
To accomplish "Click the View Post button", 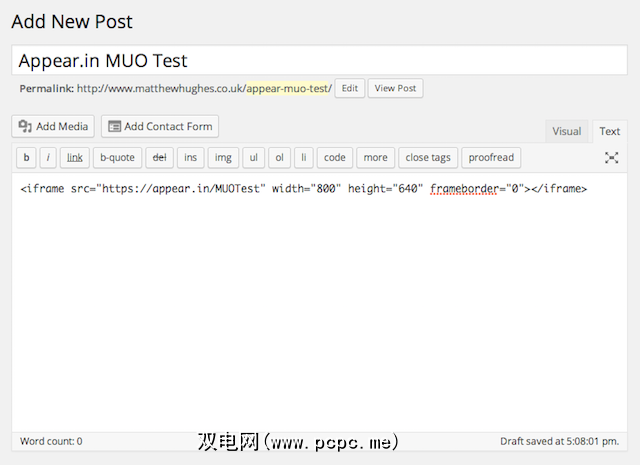I will 395,88.
